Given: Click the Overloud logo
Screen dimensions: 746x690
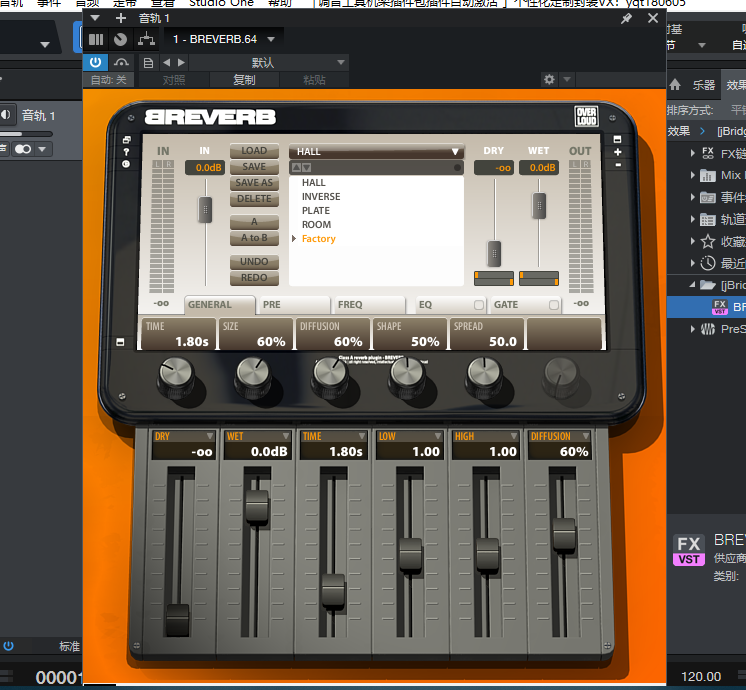Looking at the screenshot, I should point(587,116).
